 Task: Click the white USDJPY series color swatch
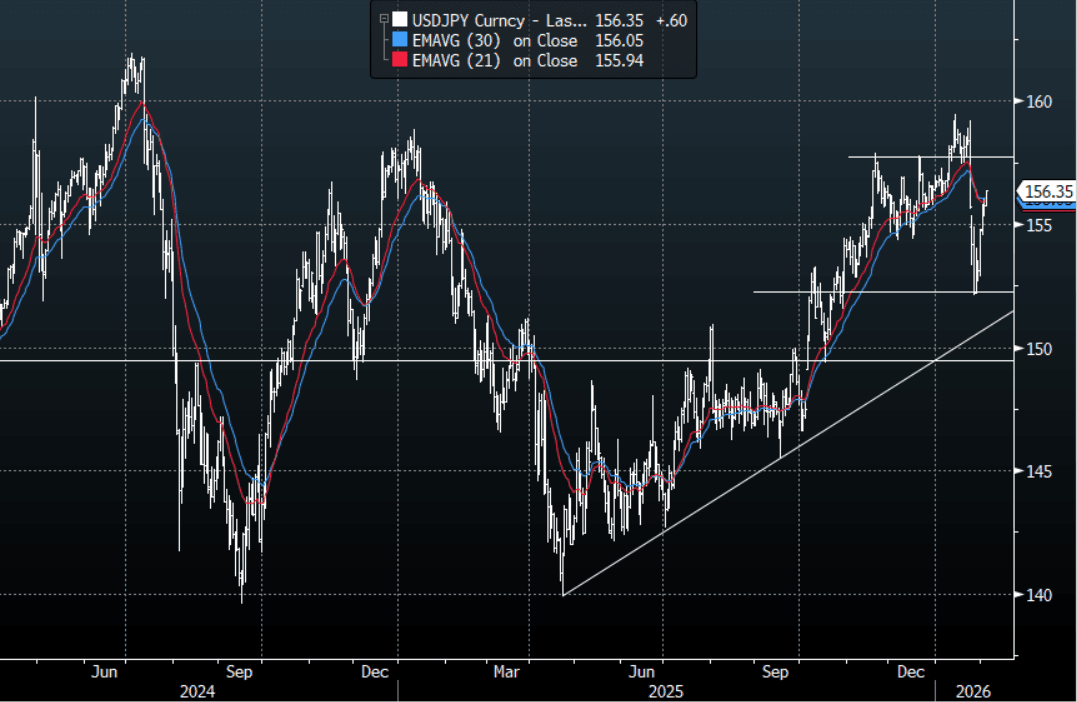pos(400,20)
